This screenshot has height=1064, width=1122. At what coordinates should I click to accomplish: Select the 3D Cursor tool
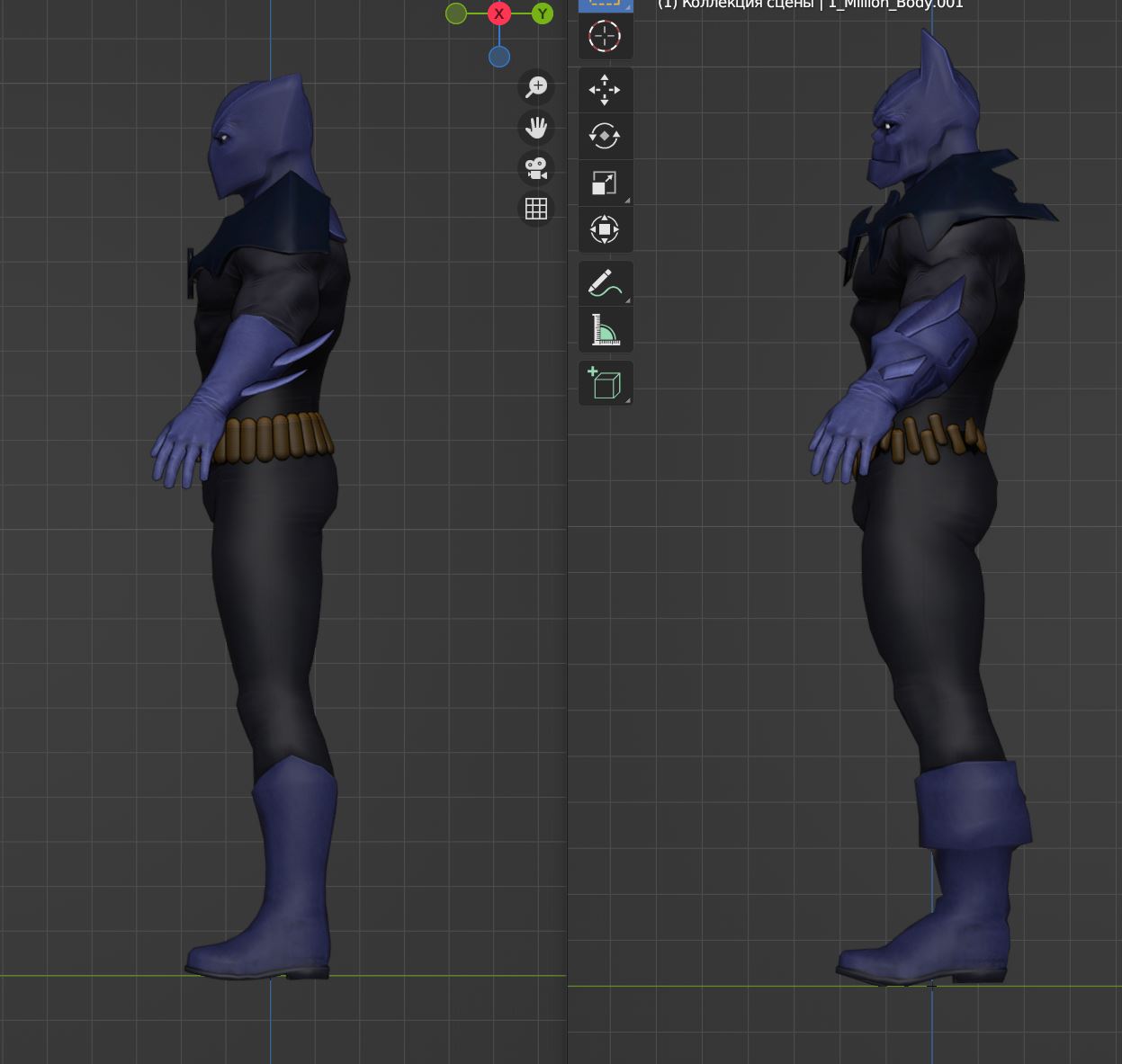[x=605, y=37]
